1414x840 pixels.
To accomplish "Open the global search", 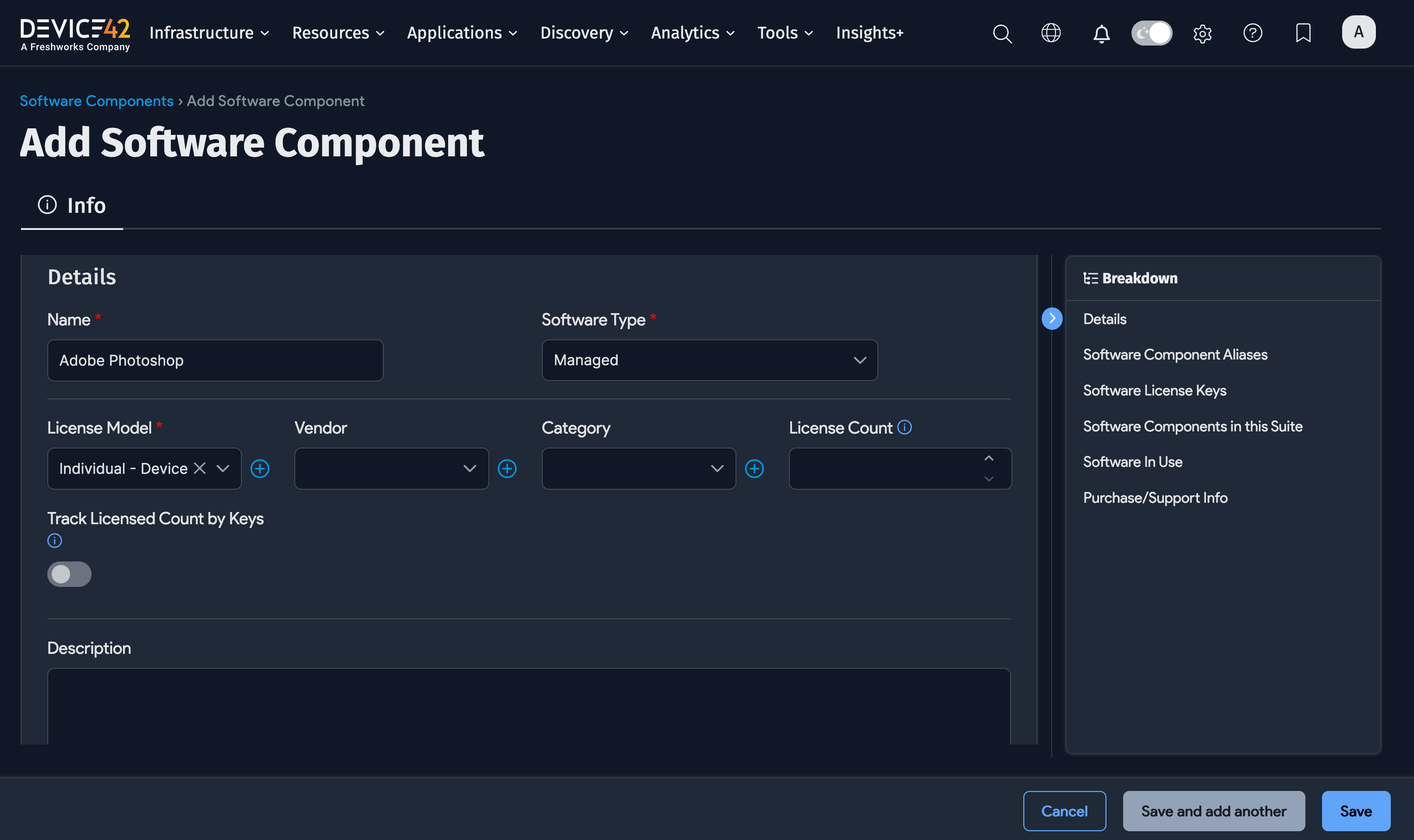I will 1002,33.
